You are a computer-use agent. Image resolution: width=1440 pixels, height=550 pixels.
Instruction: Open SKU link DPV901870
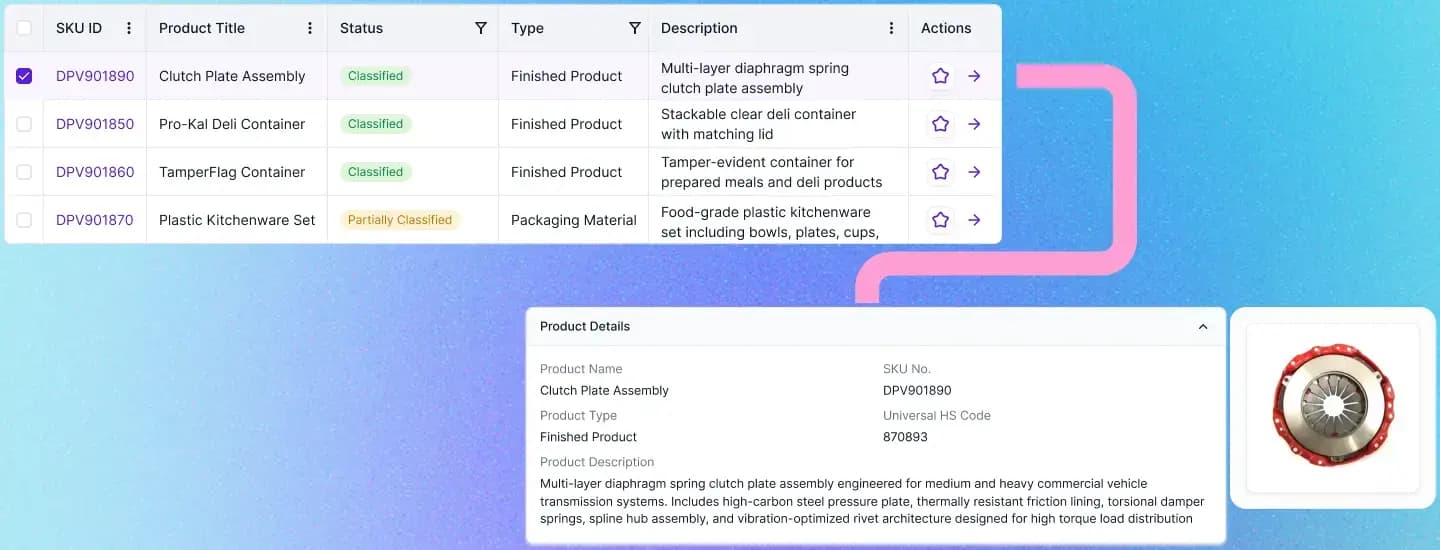click(x=95, y=220)
